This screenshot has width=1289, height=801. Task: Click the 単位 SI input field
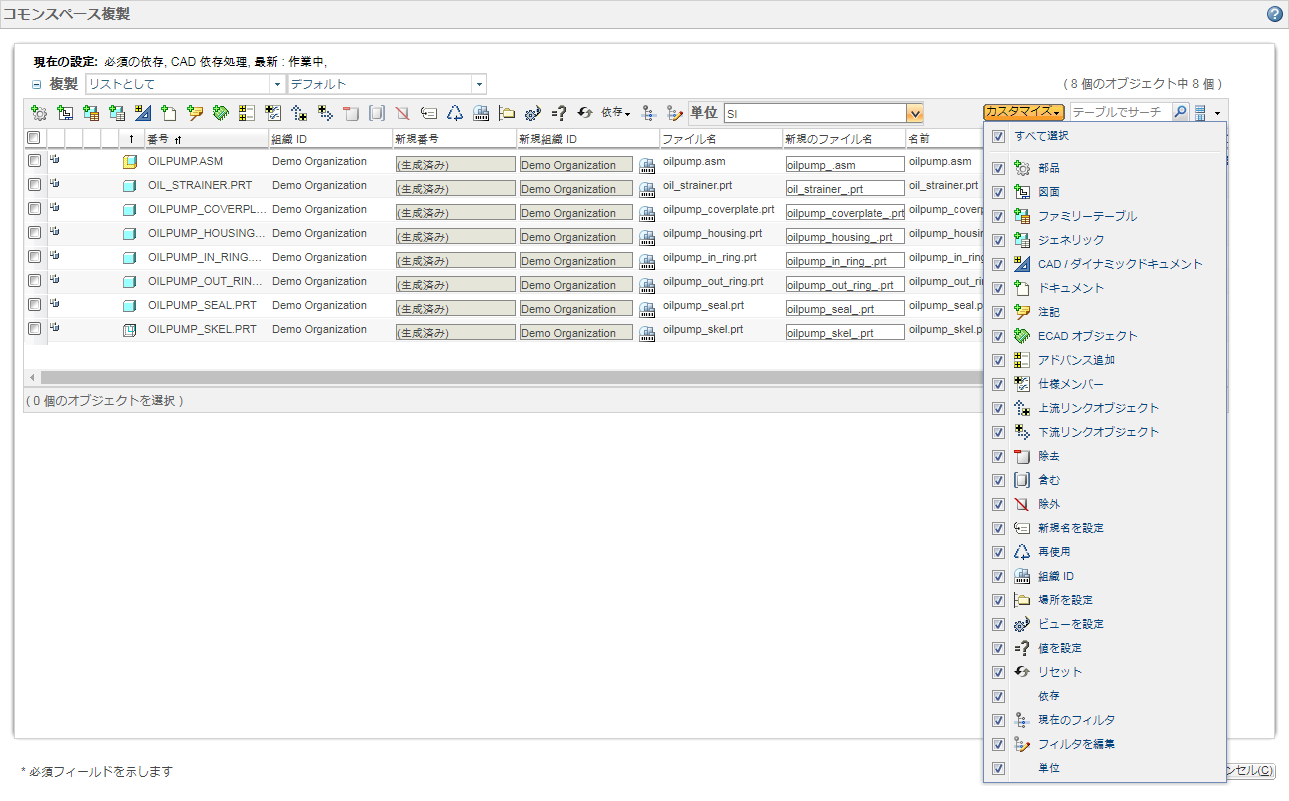tap(815, 113)
